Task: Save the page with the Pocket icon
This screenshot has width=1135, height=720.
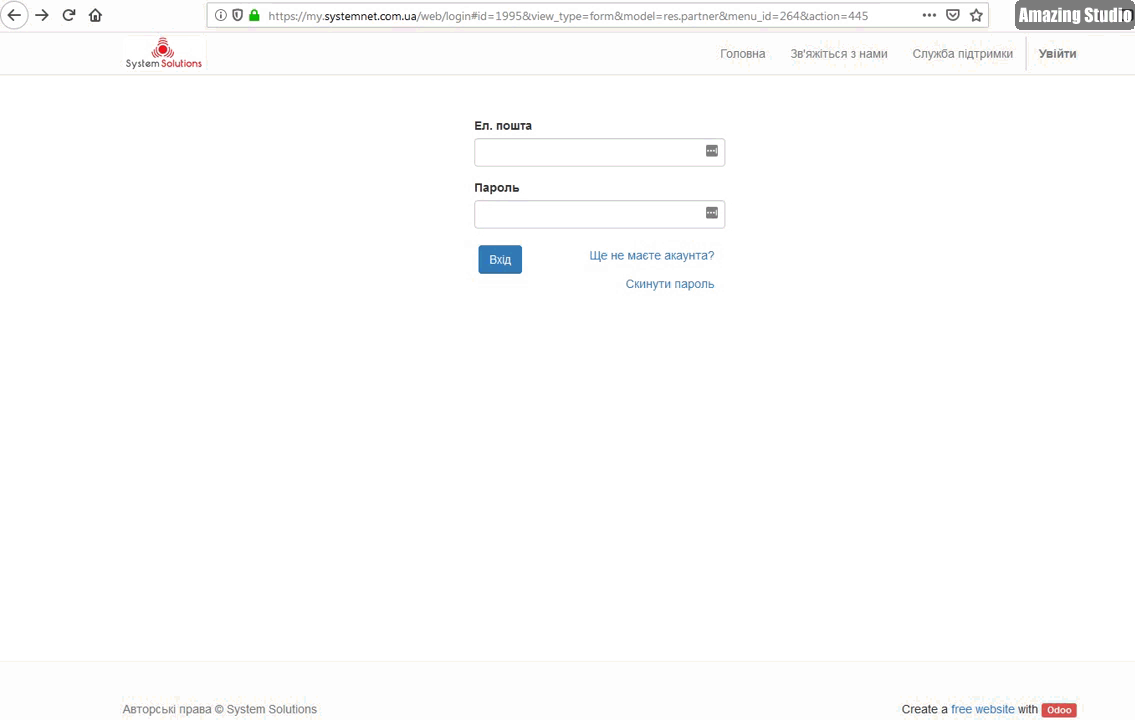Action: click(952, 15)
